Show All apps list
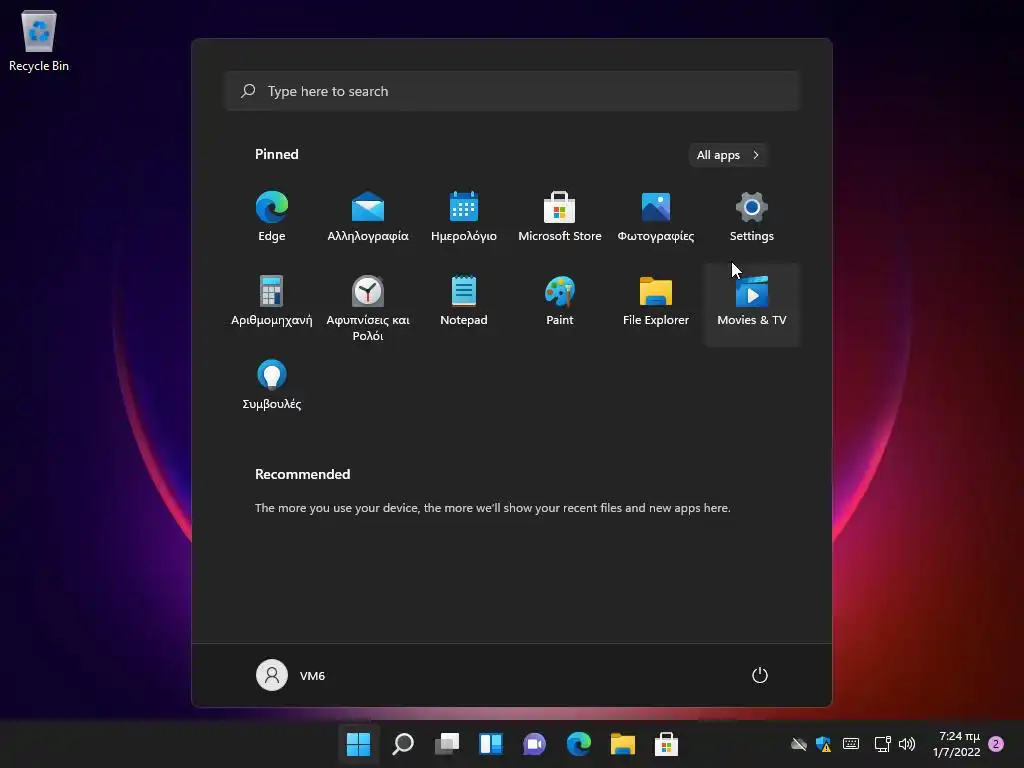Viewport: 1024px width, 768px height. [728, 155]
